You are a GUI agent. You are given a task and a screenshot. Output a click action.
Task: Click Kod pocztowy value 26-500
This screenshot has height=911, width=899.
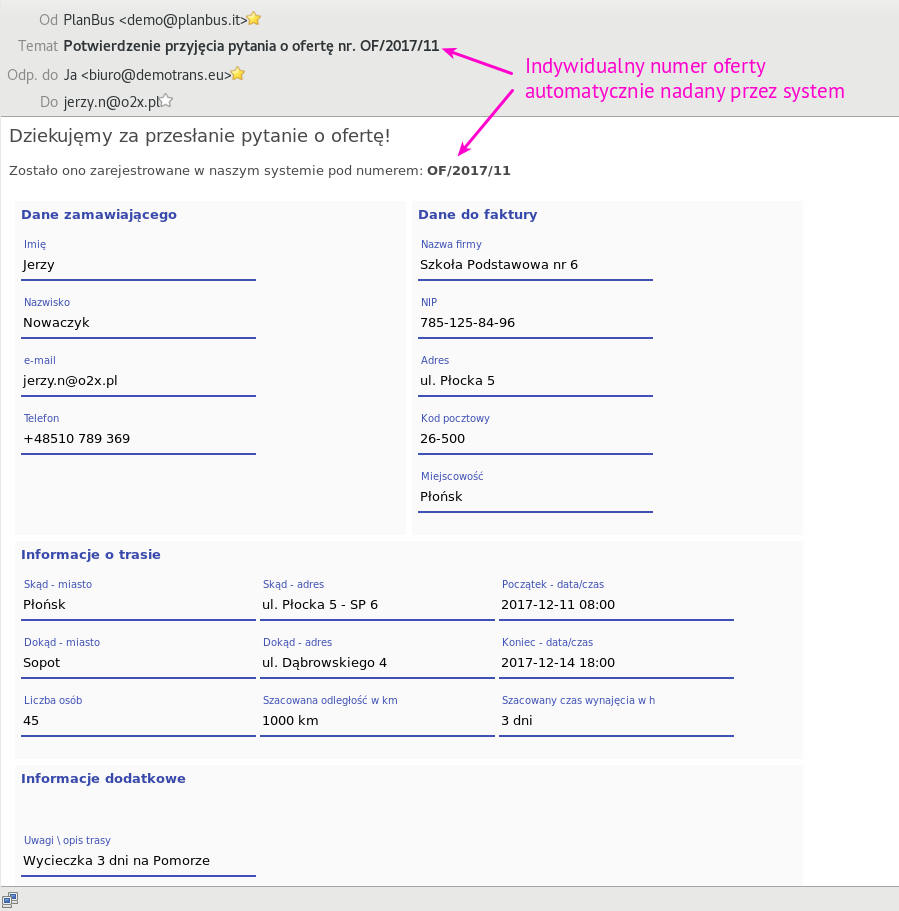[x=443, y=439]
